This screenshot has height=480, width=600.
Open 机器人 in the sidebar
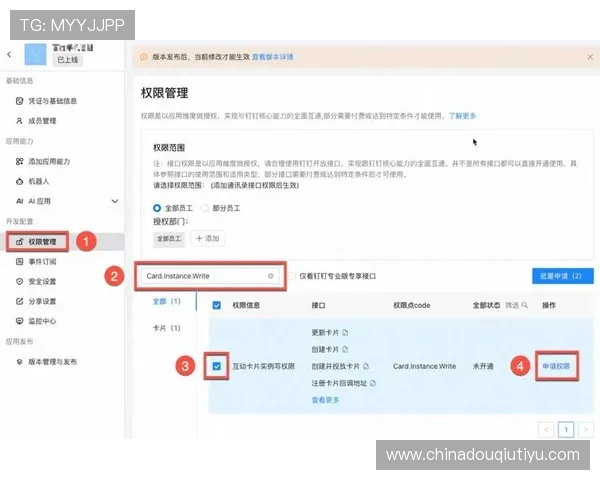coord(39,181)
